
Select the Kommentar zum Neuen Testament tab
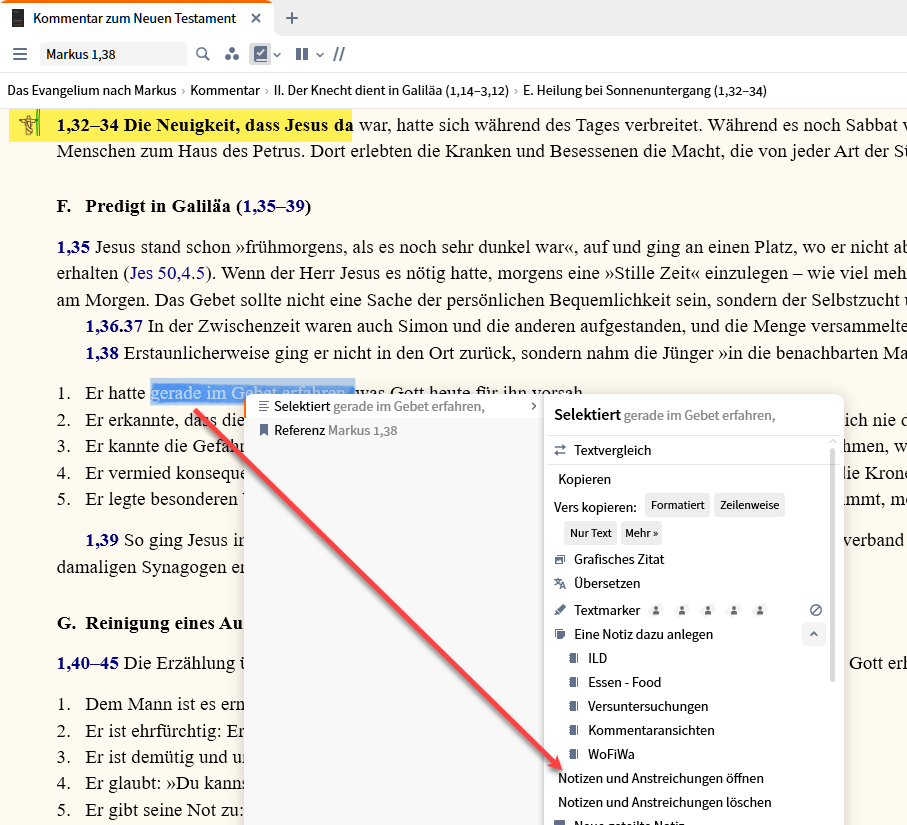click(134, 19)
